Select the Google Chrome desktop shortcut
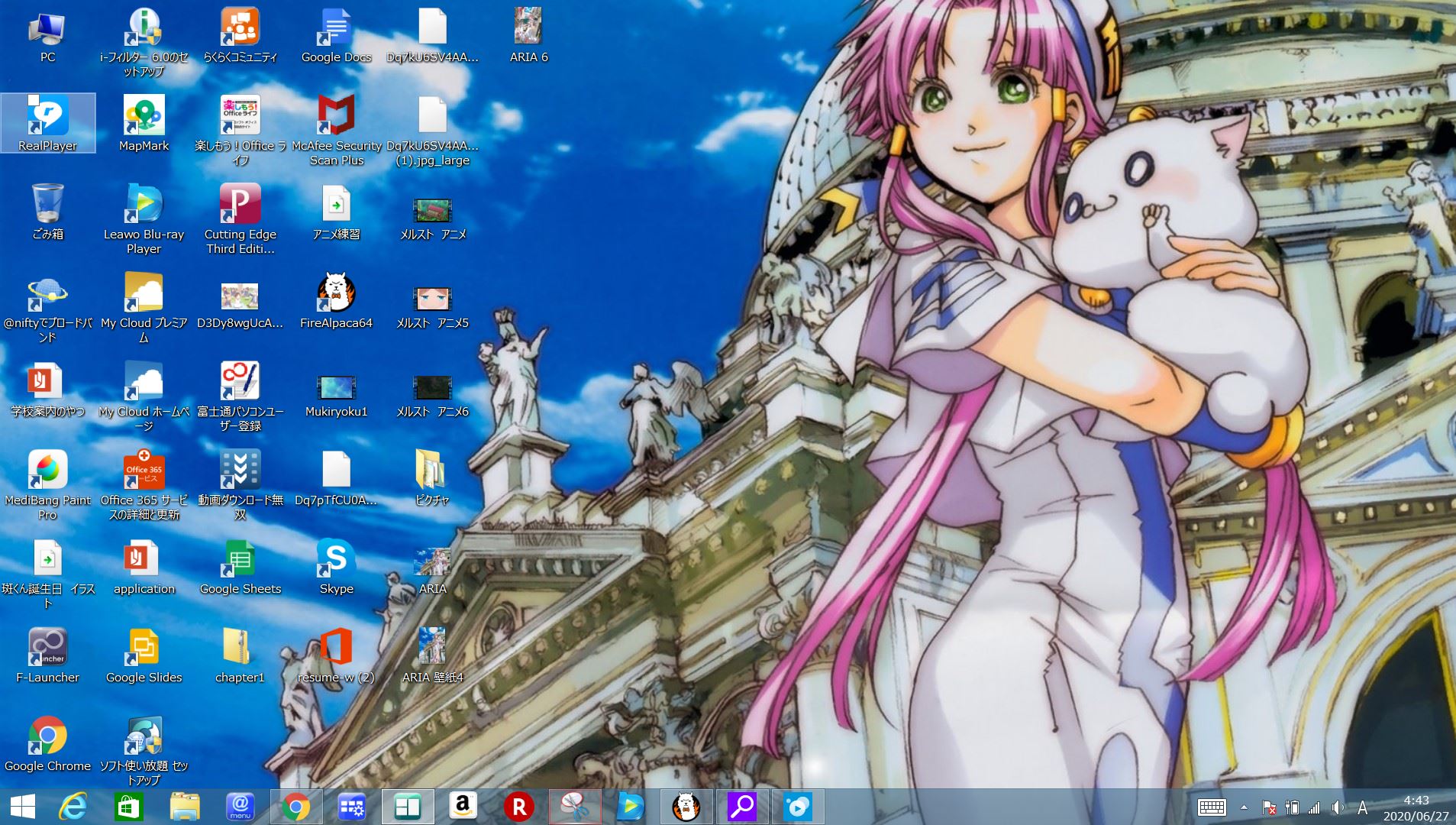The image size is (1456, 825). (x=47, y=743)
